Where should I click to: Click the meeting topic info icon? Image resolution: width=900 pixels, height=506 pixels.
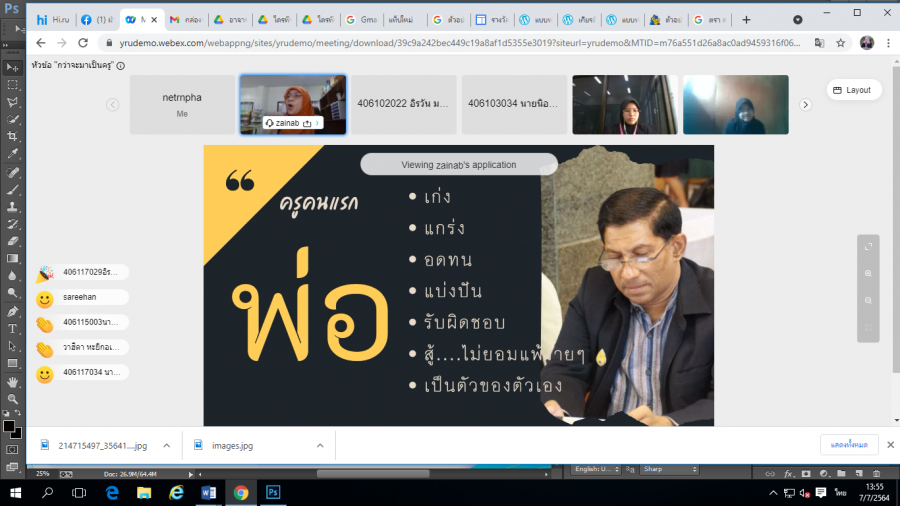click(x=121, y=65)
